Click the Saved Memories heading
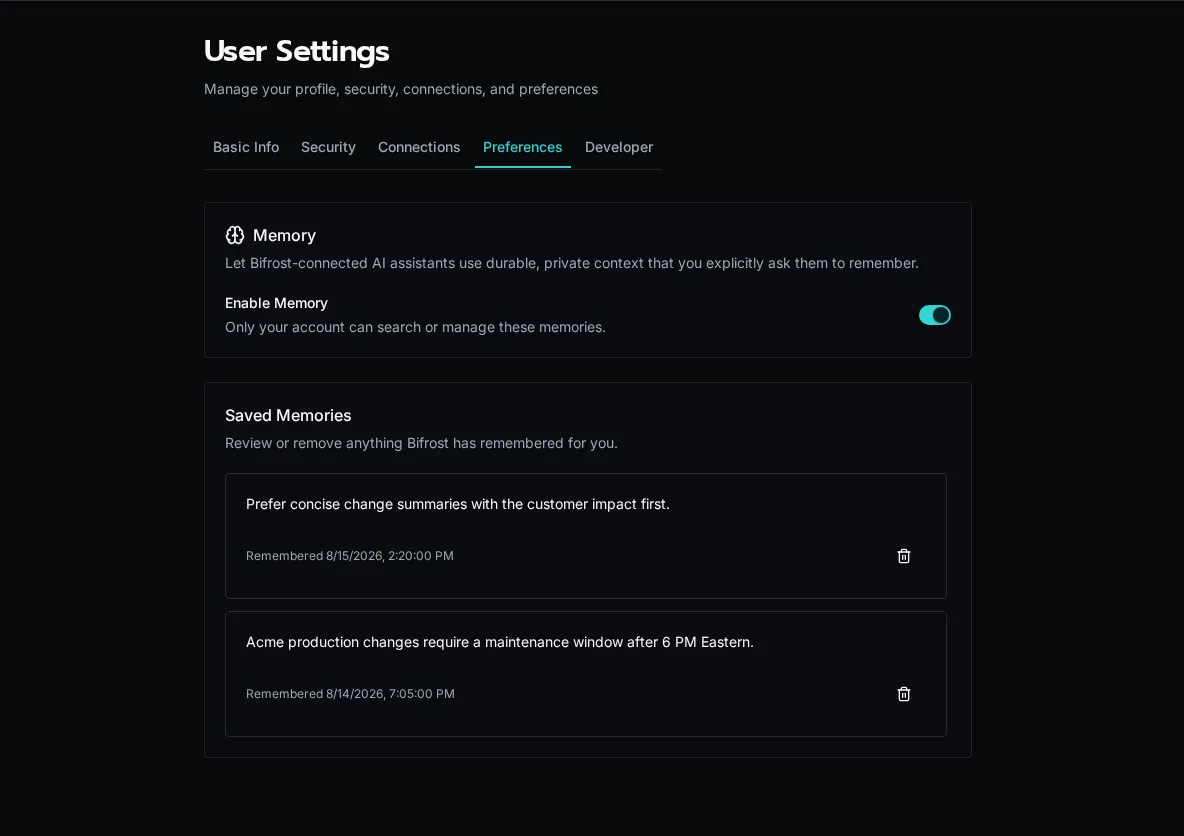Image resolution: width=1184 pixels, height=836 pixels. pos(288,415)
